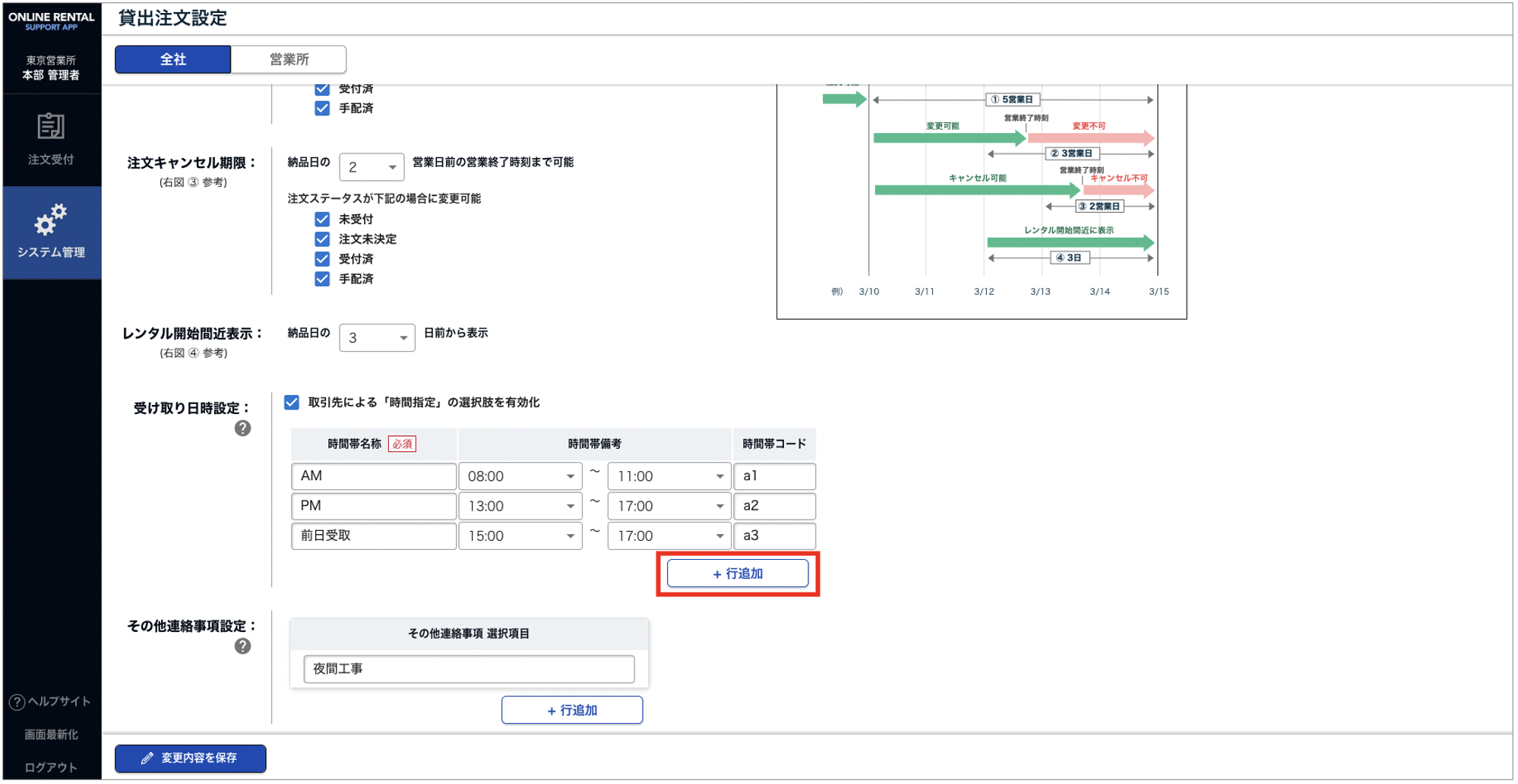Switch to the 営業所 tab
Screen dimensions: 1518x784
point(289,59)
